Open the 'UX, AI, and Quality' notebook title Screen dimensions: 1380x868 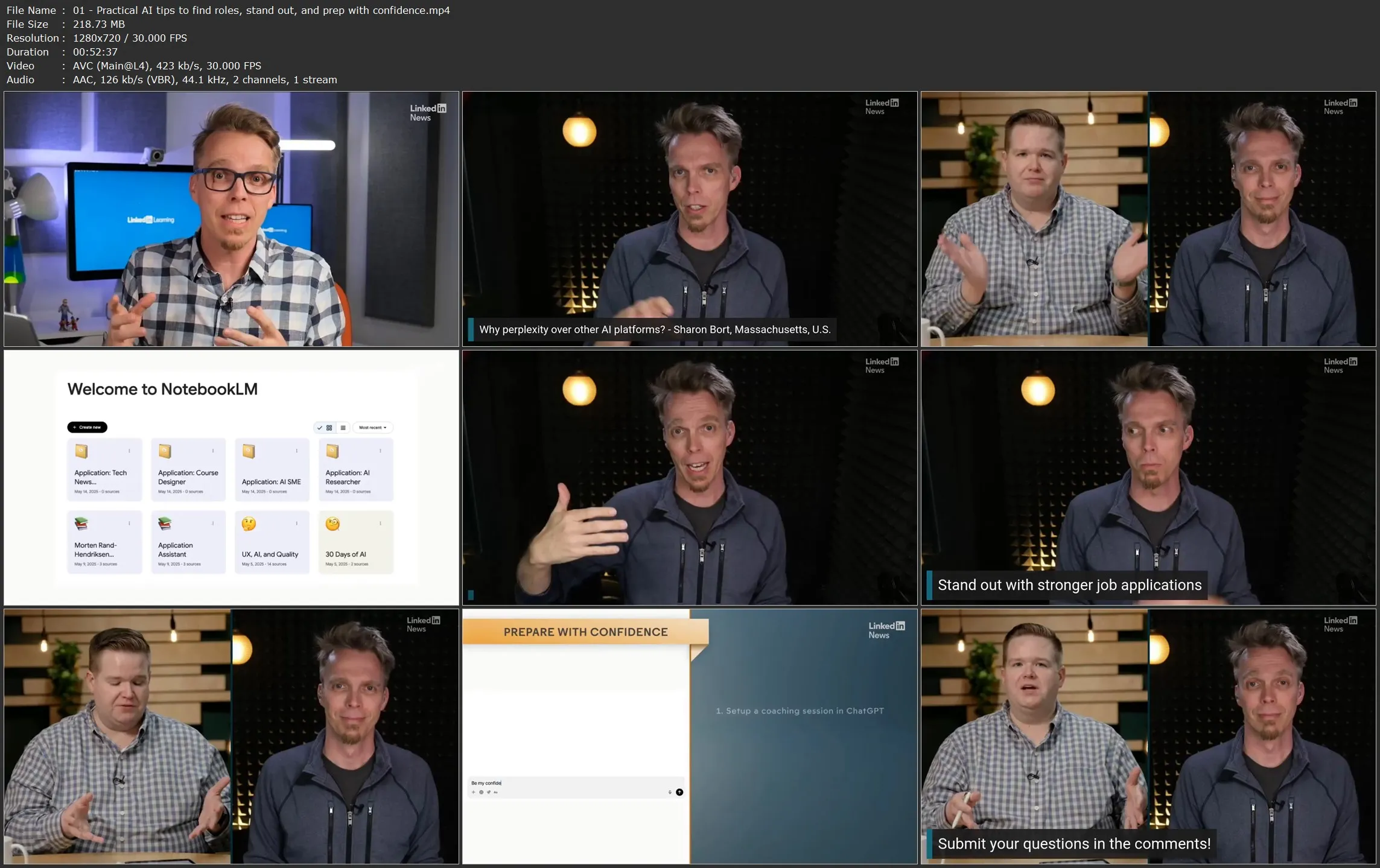pyautogui.click(x=270, y=554)
